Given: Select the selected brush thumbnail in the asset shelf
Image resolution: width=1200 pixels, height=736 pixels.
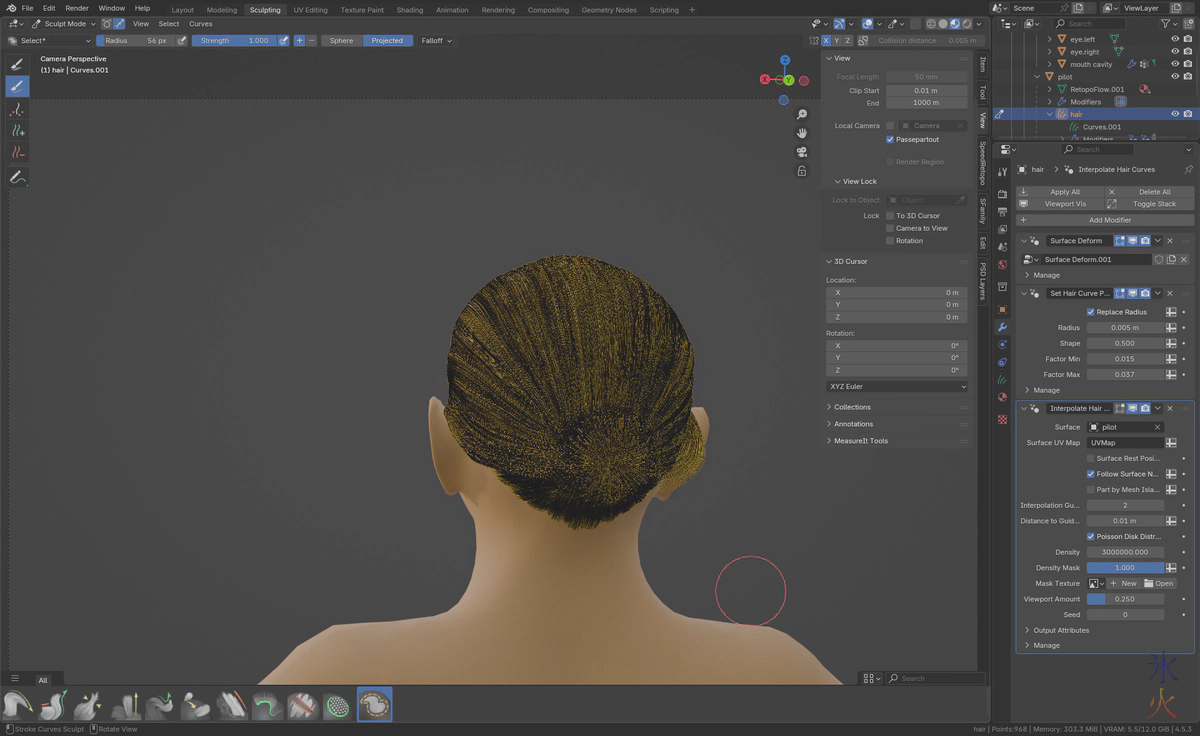Looking at the screenshot, I should point(373,703).
